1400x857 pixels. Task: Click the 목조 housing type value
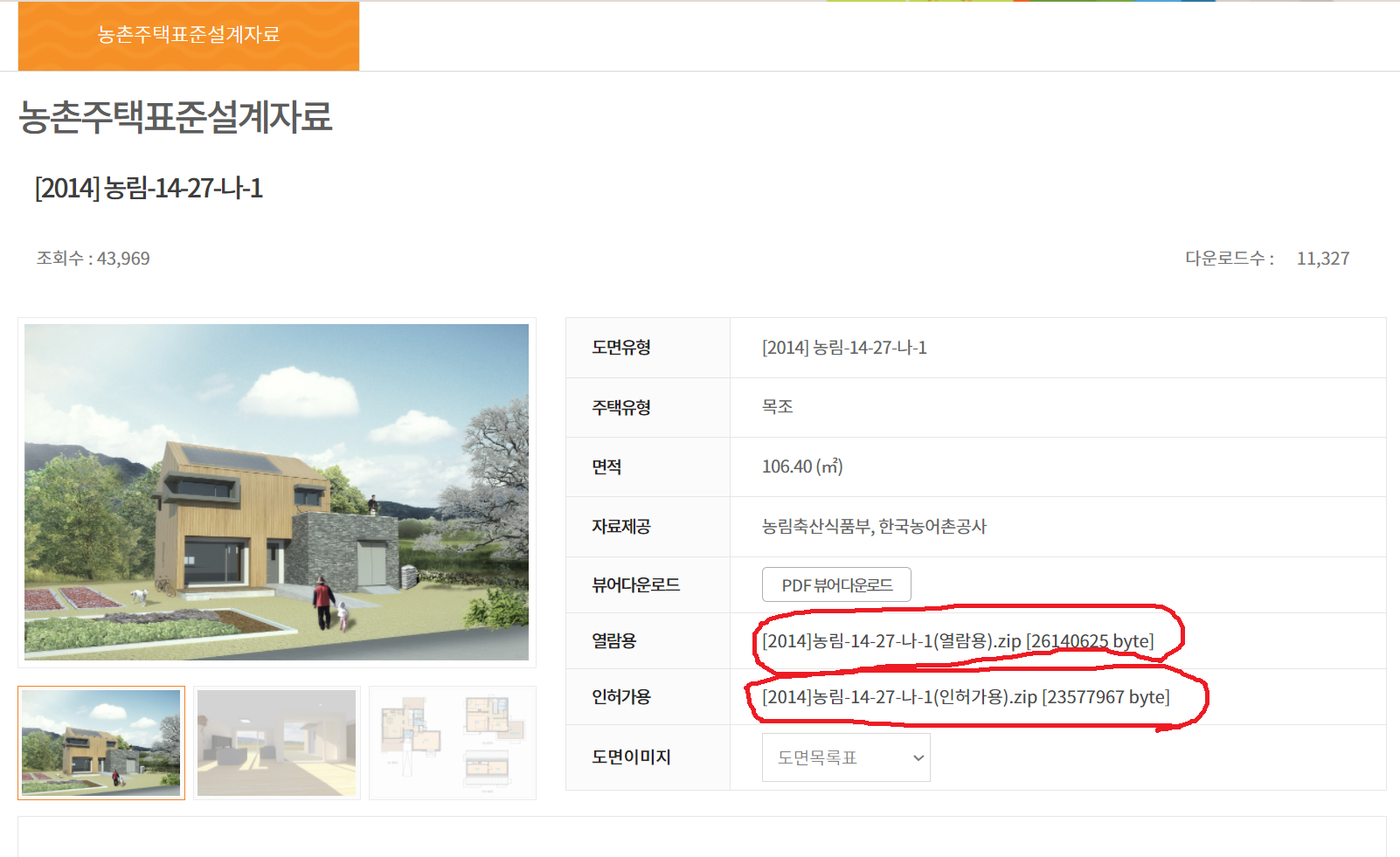pyautogui.click(x=778, y=407)
